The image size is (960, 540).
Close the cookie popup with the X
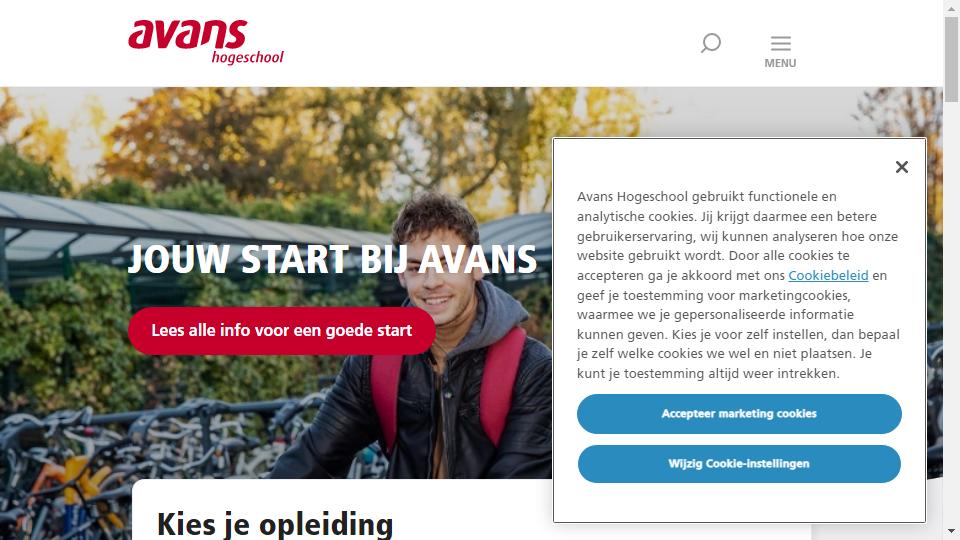pyautogui.click(x=902, y=167)
